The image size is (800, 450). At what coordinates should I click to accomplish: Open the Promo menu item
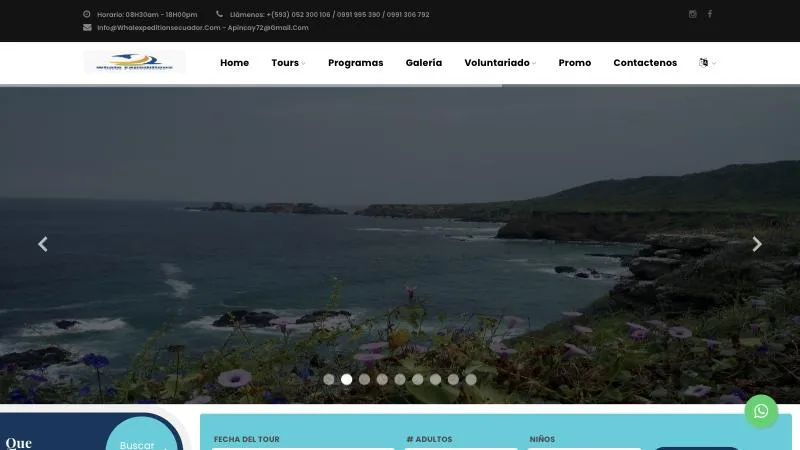coord(575,63)
